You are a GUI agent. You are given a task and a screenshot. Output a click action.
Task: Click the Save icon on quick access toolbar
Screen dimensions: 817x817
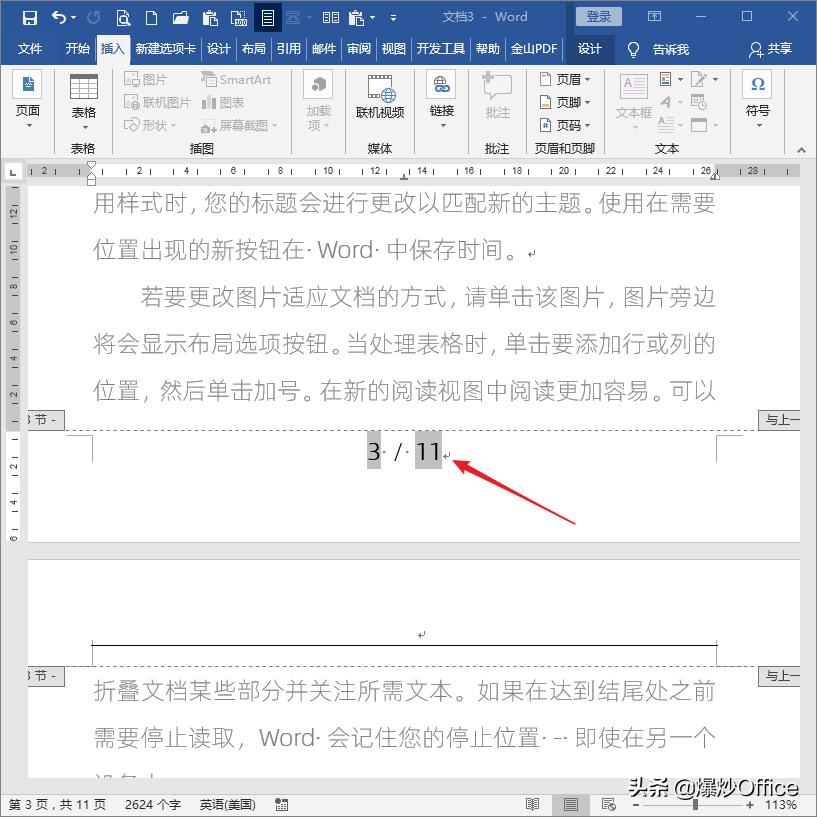[x=29, y=16]
